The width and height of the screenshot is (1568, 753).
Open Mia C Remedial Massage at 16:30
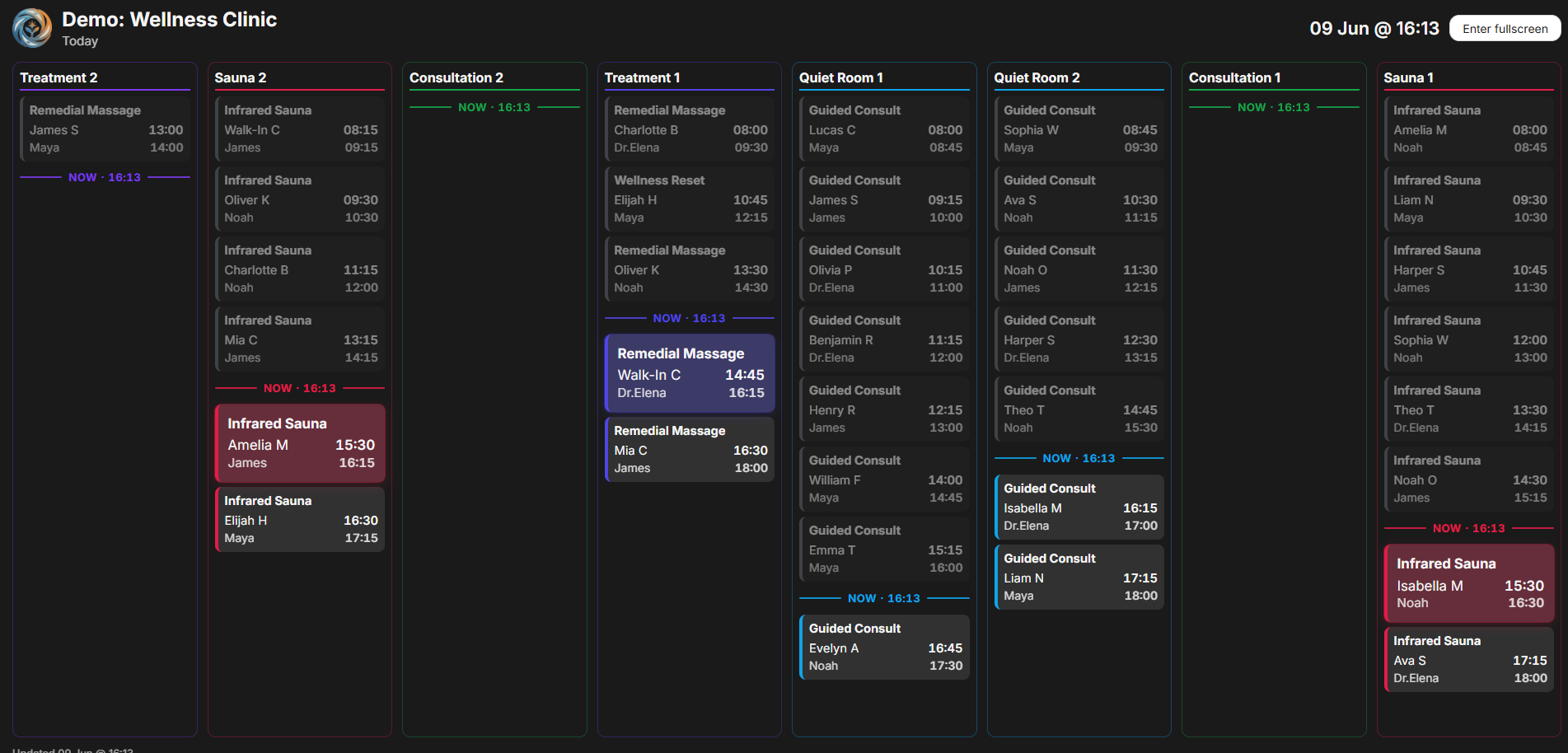click(x=690, y=449)
